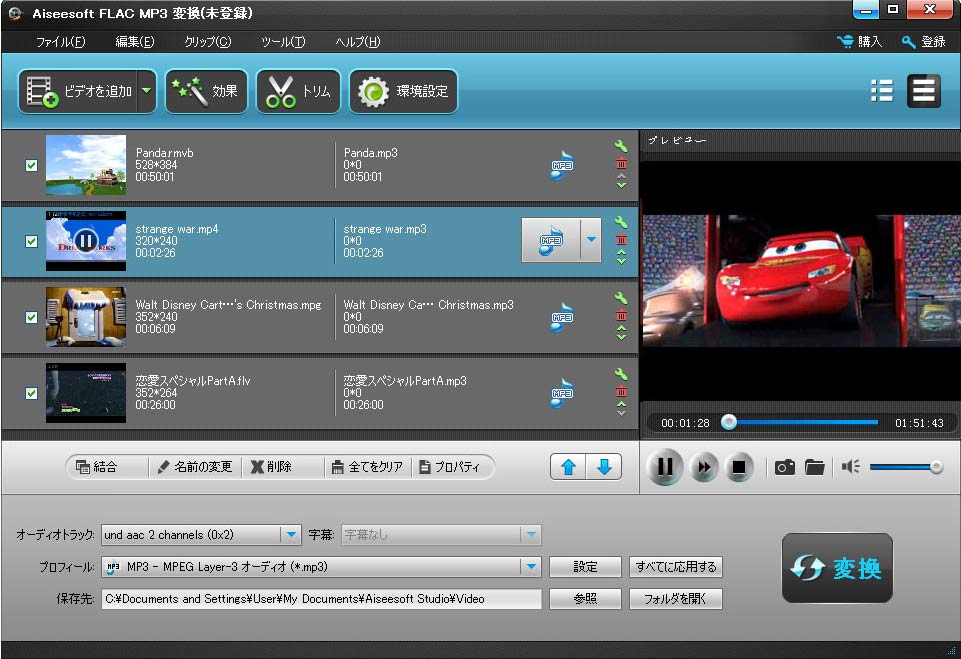Open the Help (ヘルプ) menu
This screenshot has height=659, width=961.
(x=358, y=42)
